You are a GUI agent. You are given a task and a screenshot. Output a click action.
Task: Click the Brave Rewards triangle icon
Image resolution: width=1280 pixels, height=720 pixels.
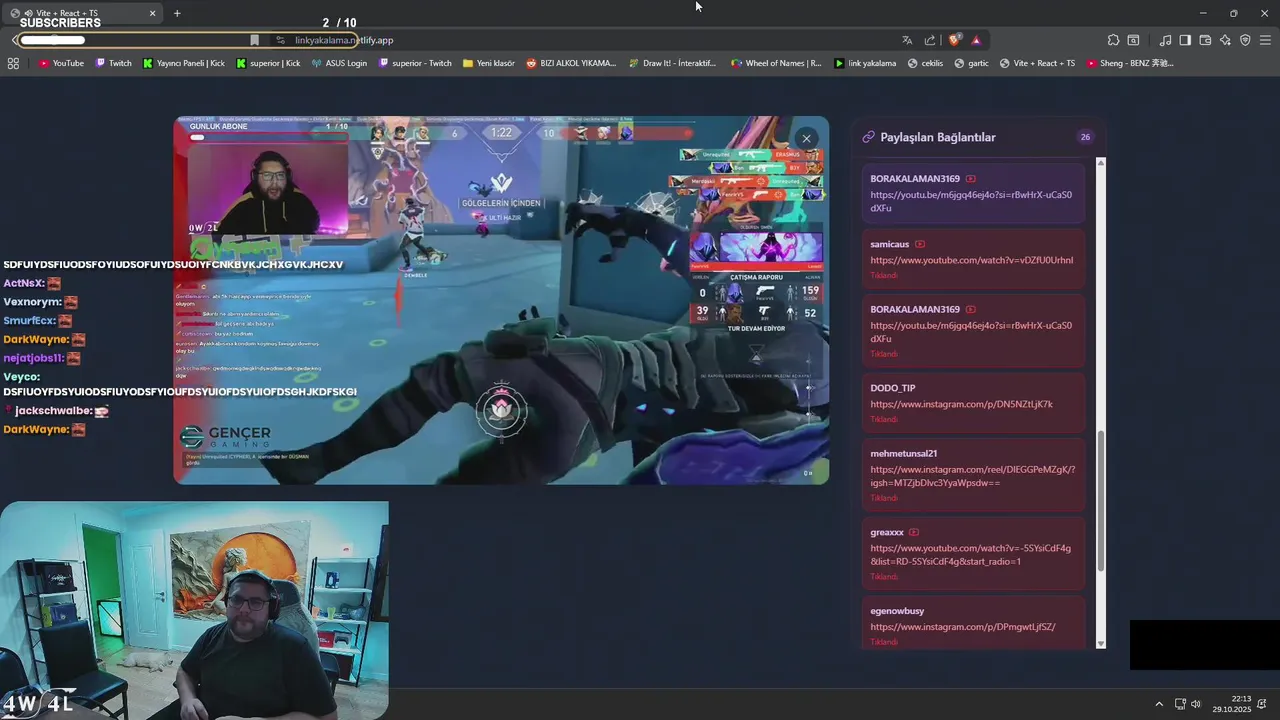(976, 40)
